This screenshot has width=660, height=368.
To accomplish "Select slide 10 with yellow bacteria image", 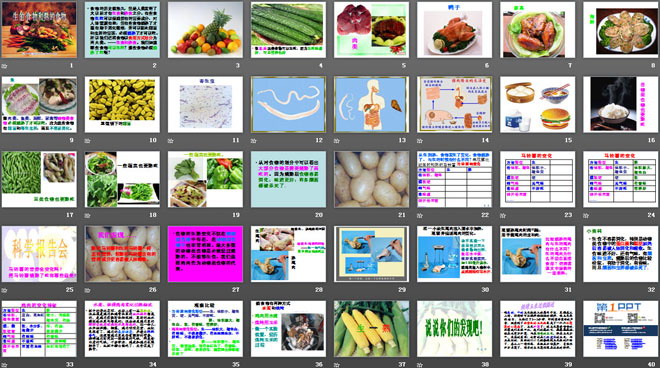I will point(122,104).
